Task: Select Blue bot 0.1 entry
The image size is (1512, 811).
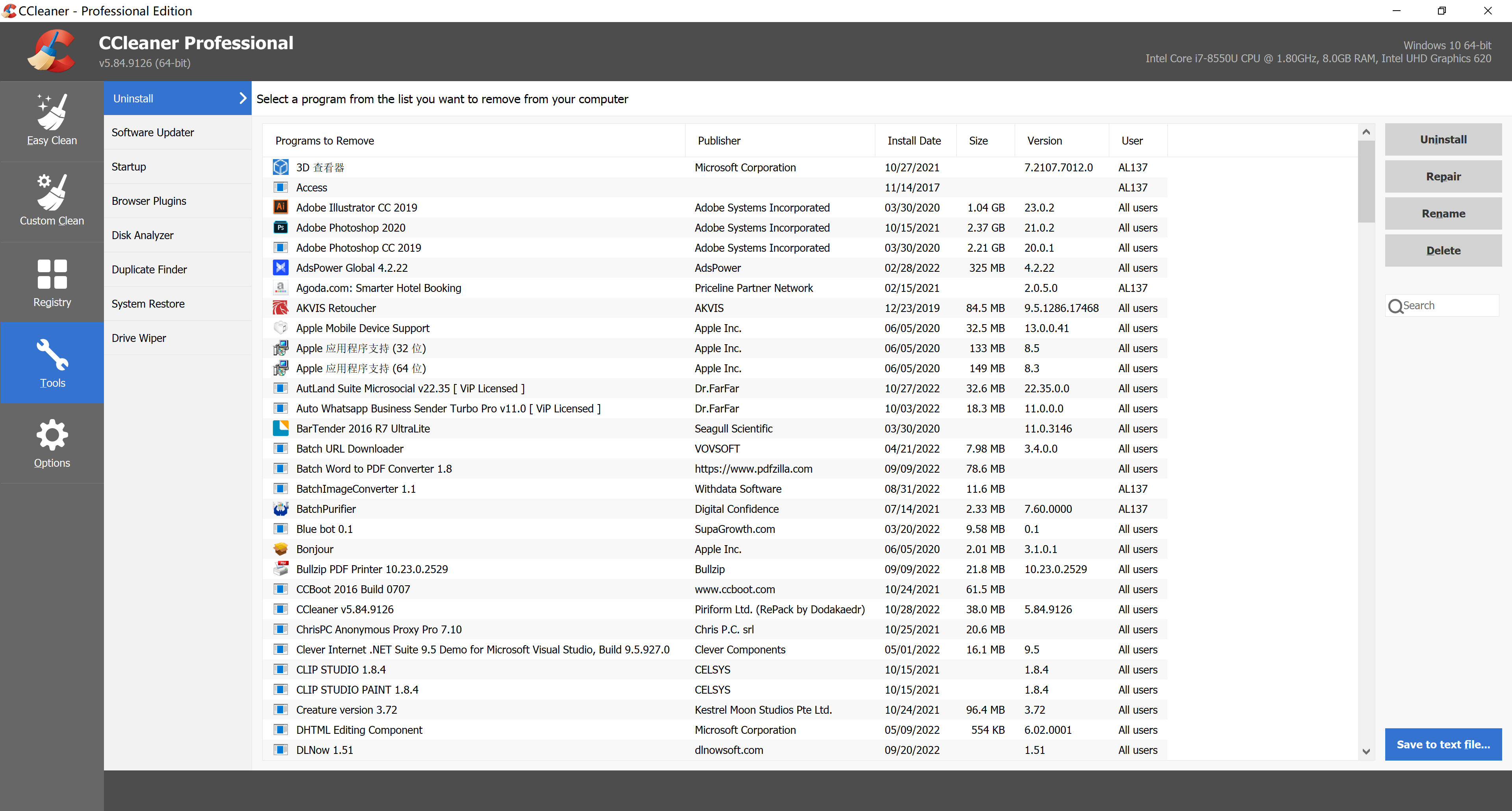Action: [x=715, y=529]
